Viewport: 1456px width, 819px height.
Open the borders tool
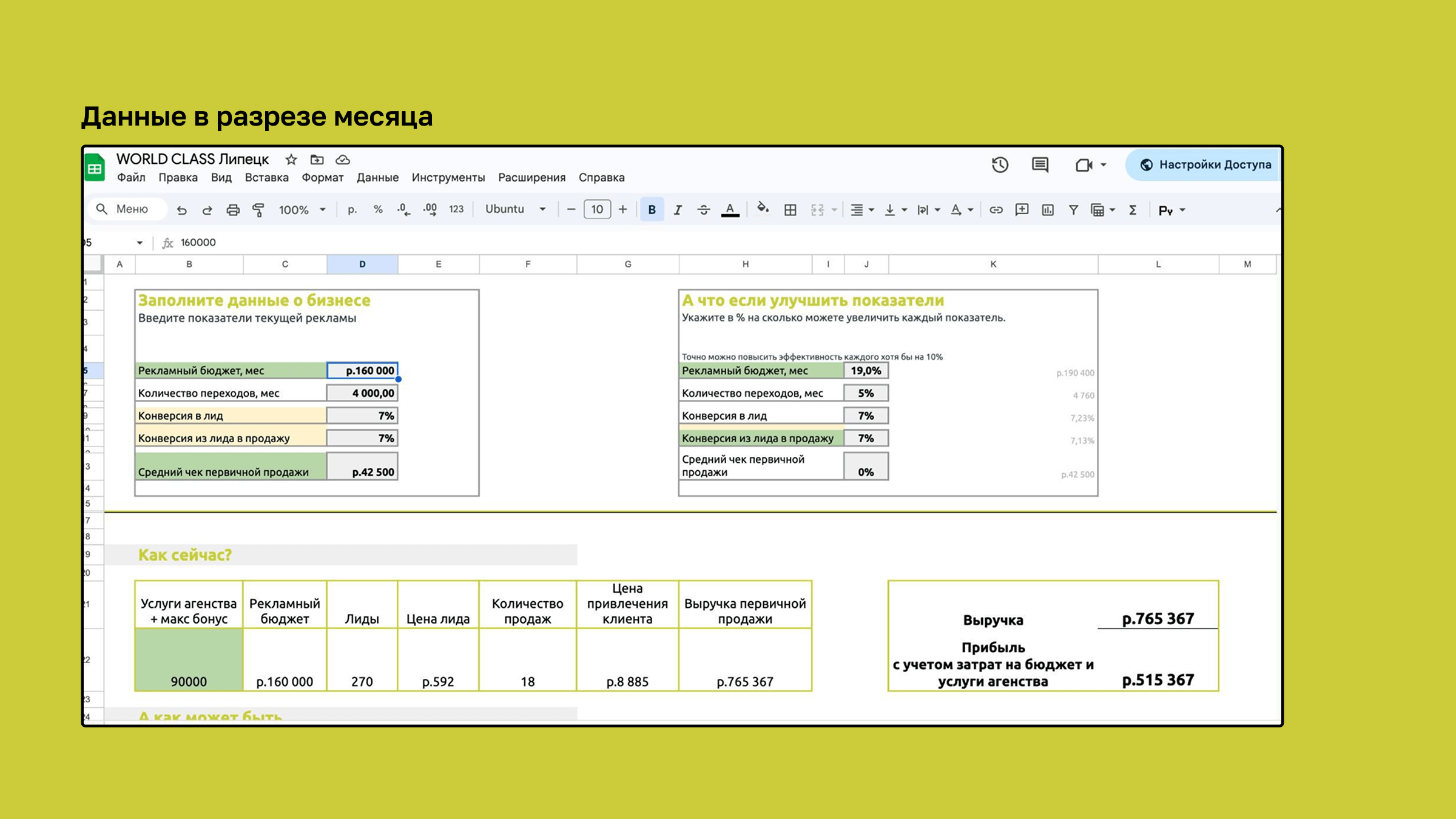click(790, 210)
